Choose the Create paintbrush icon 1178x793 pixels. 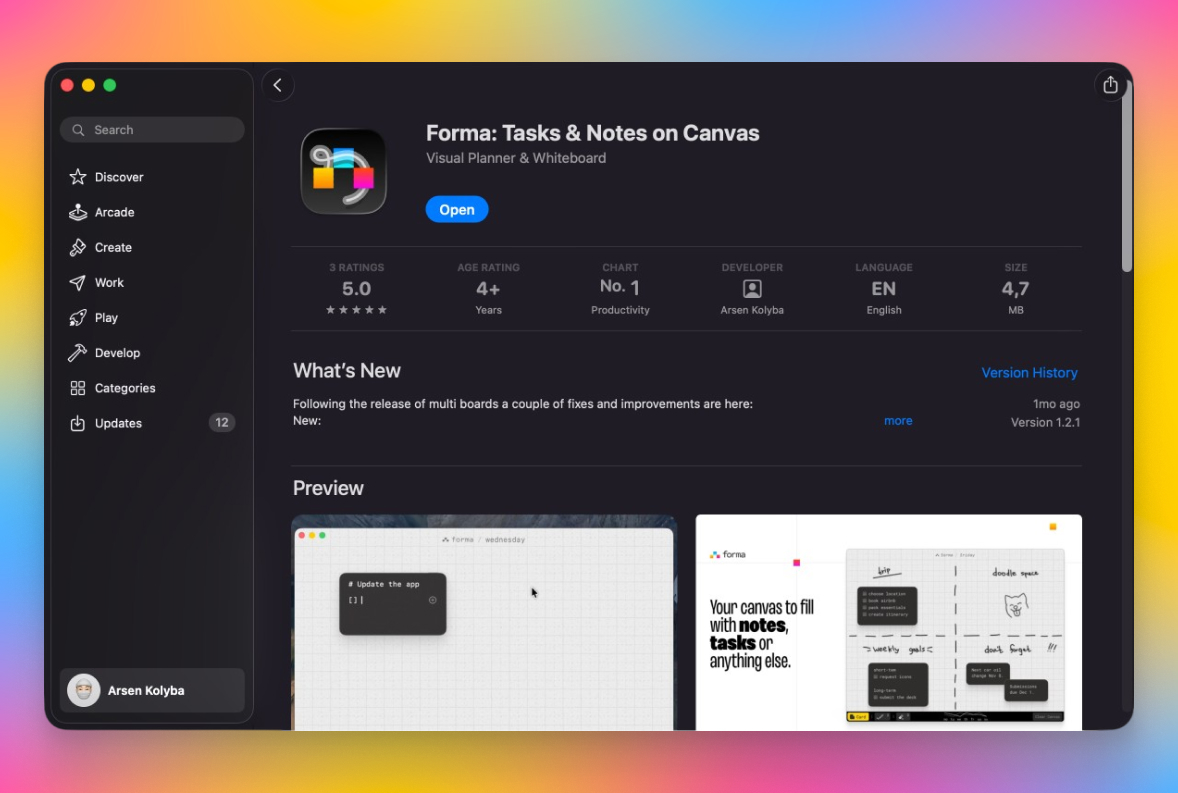pos(77,248)
